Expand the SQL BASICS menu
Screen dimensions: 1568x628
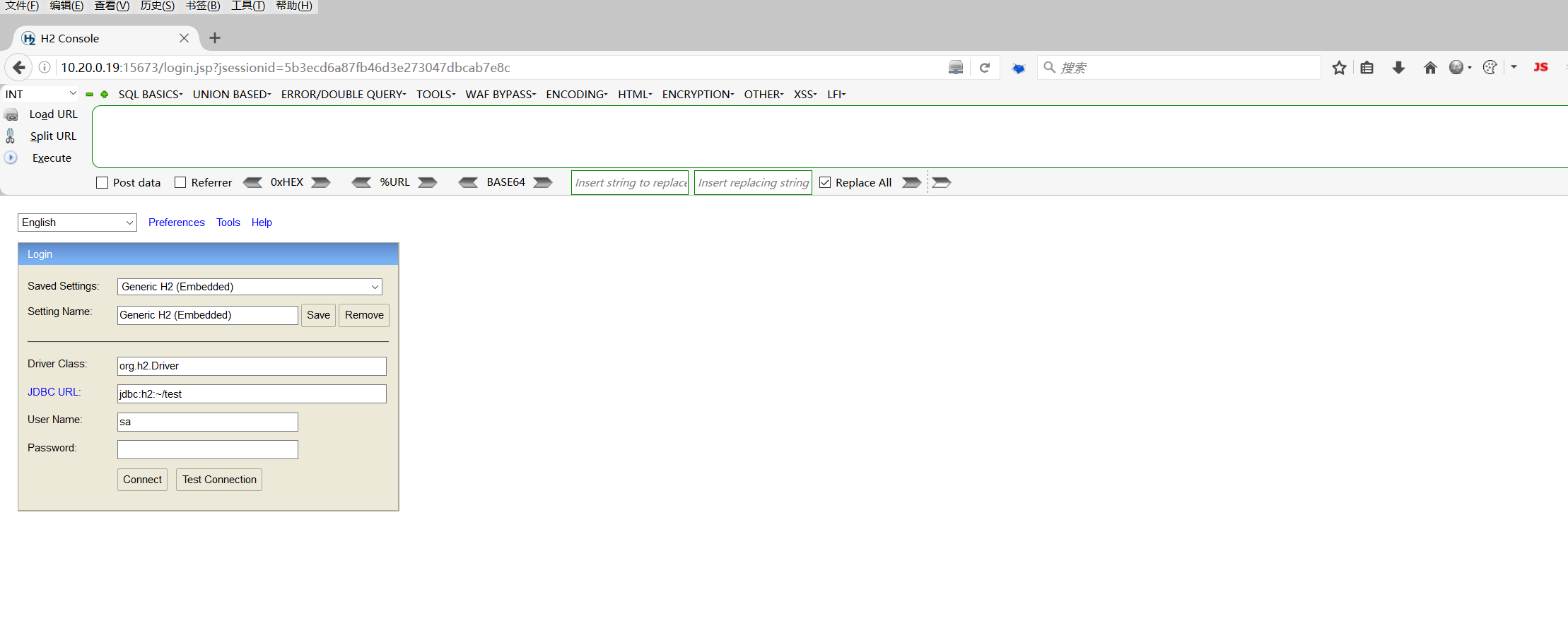click(x=151, y=94)
